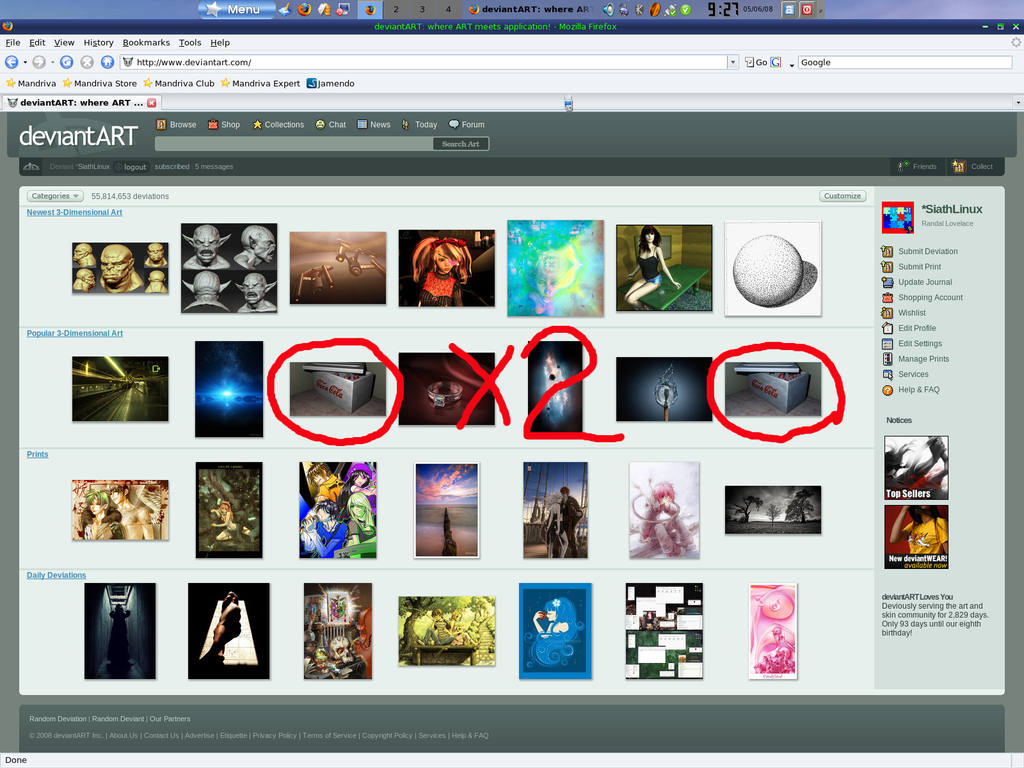This screenshot has height=768, width=1024.
Task: Open the Prints section link
Action: [37, 455]
